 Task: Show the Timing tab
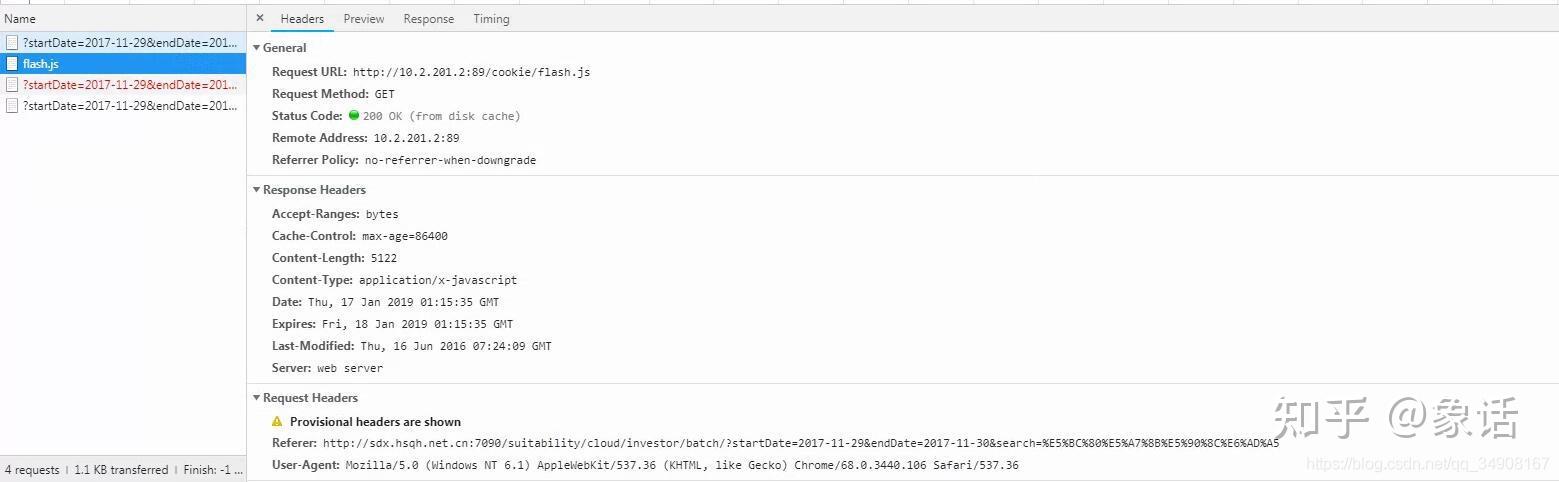point(491,19)
